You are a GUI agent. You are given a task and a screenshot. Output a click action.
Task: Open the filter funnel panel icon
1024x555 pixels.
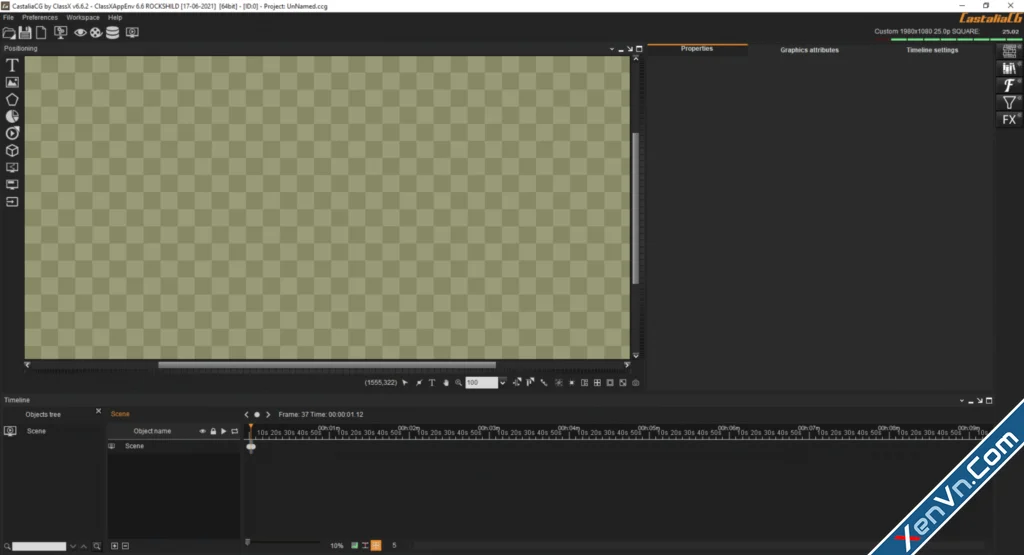coord(1009,103)
